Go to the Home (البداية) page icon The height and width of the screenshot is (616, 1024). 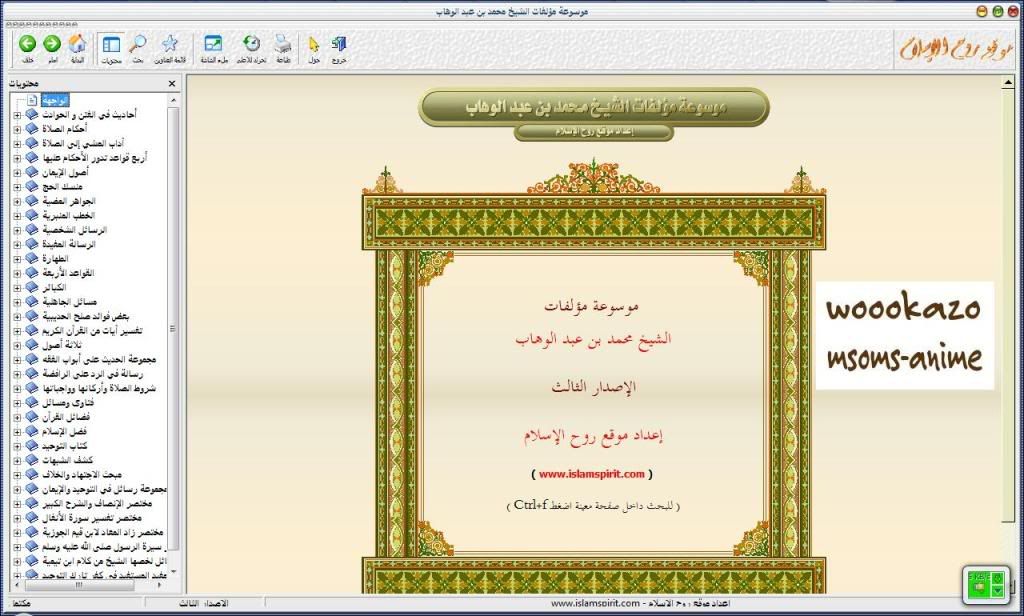[77, 45]
